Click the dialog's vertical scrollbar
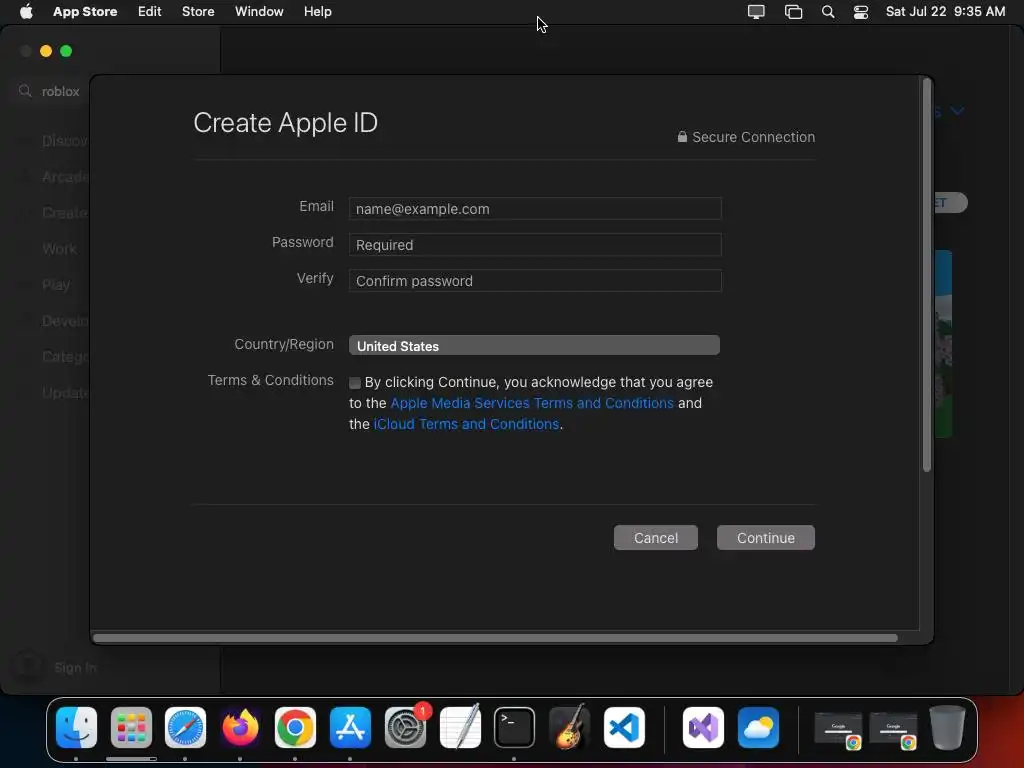The height and width of the screenshot is (768, 1024). coord(926,274)
